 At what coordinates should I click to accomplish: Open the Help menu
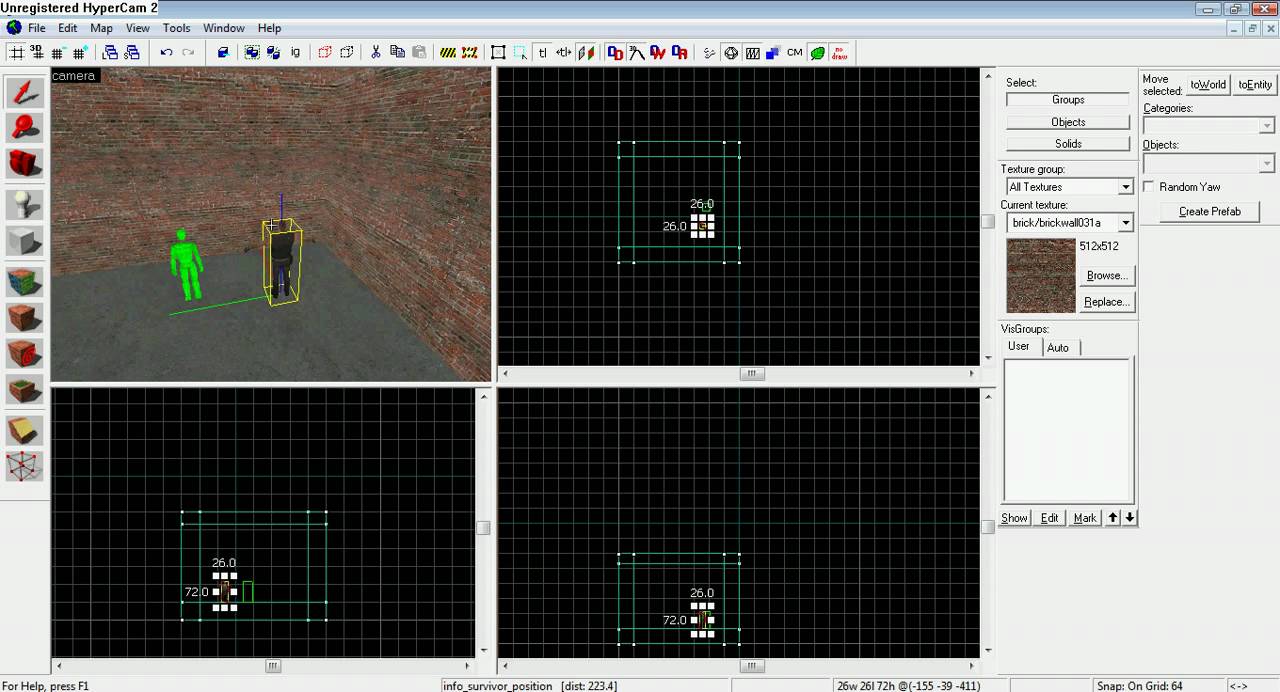[269, 28]
